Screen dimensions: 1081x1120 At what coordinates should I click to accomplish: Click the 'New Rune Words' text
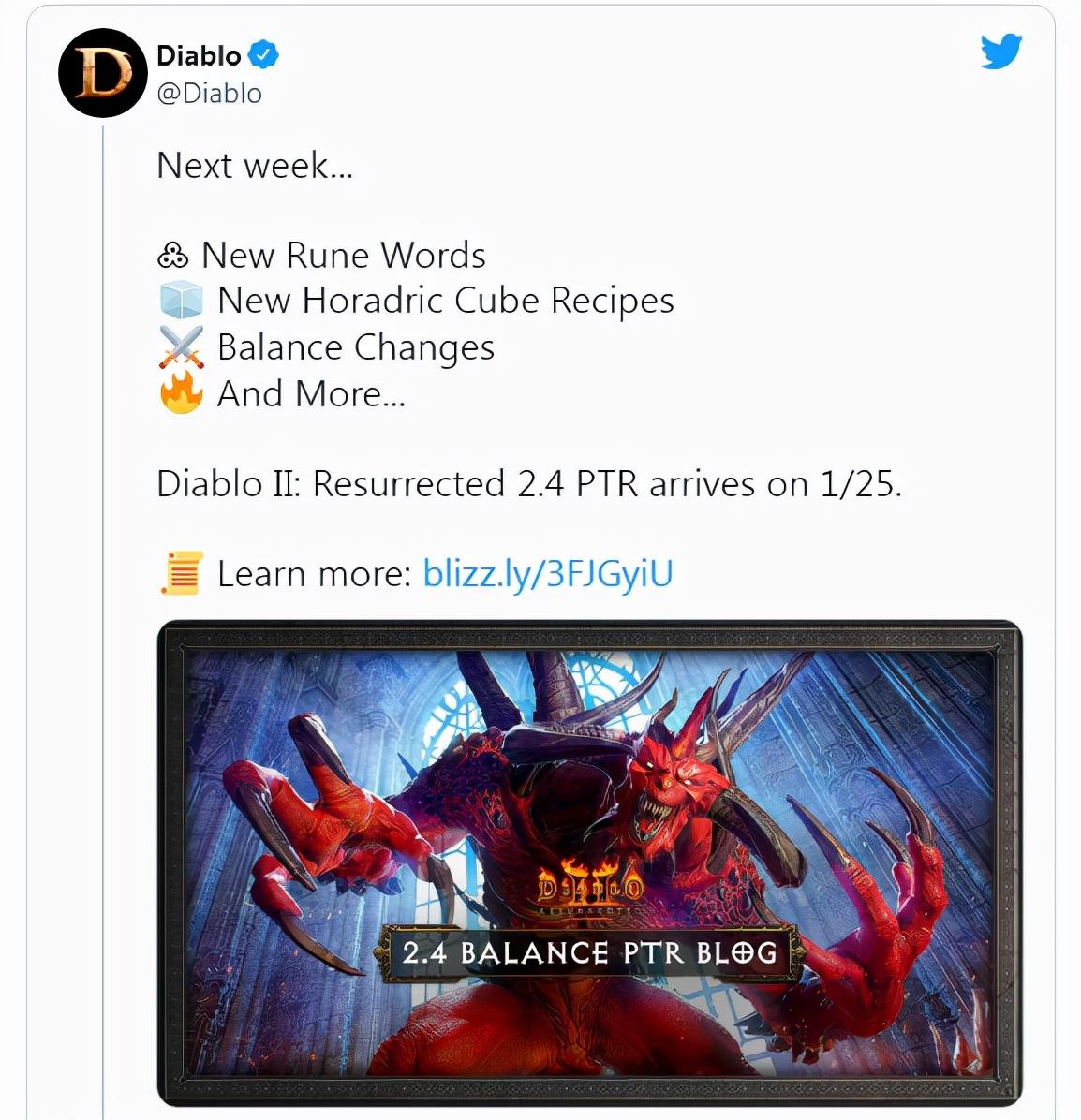point(344,255)
